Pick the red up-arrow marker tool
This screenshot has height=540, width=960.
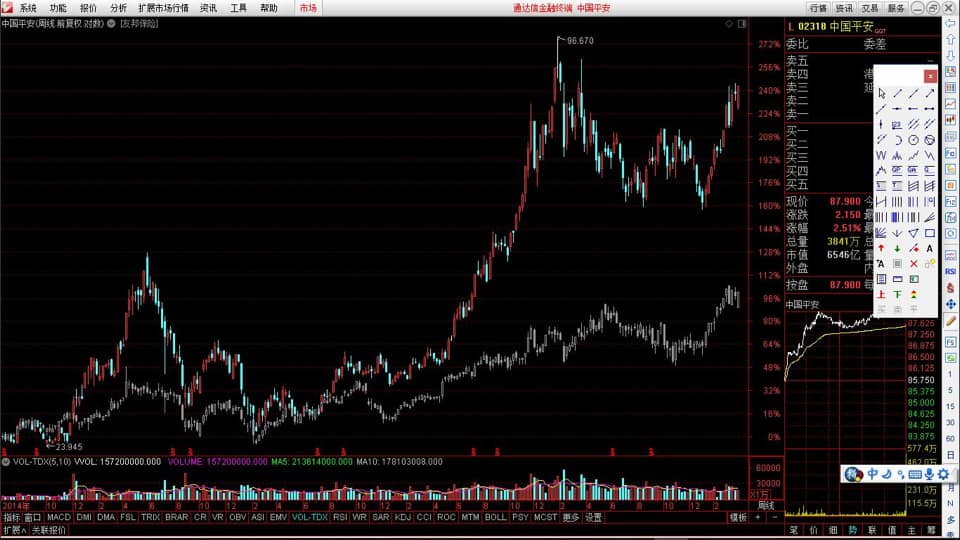tap(881, 248)
